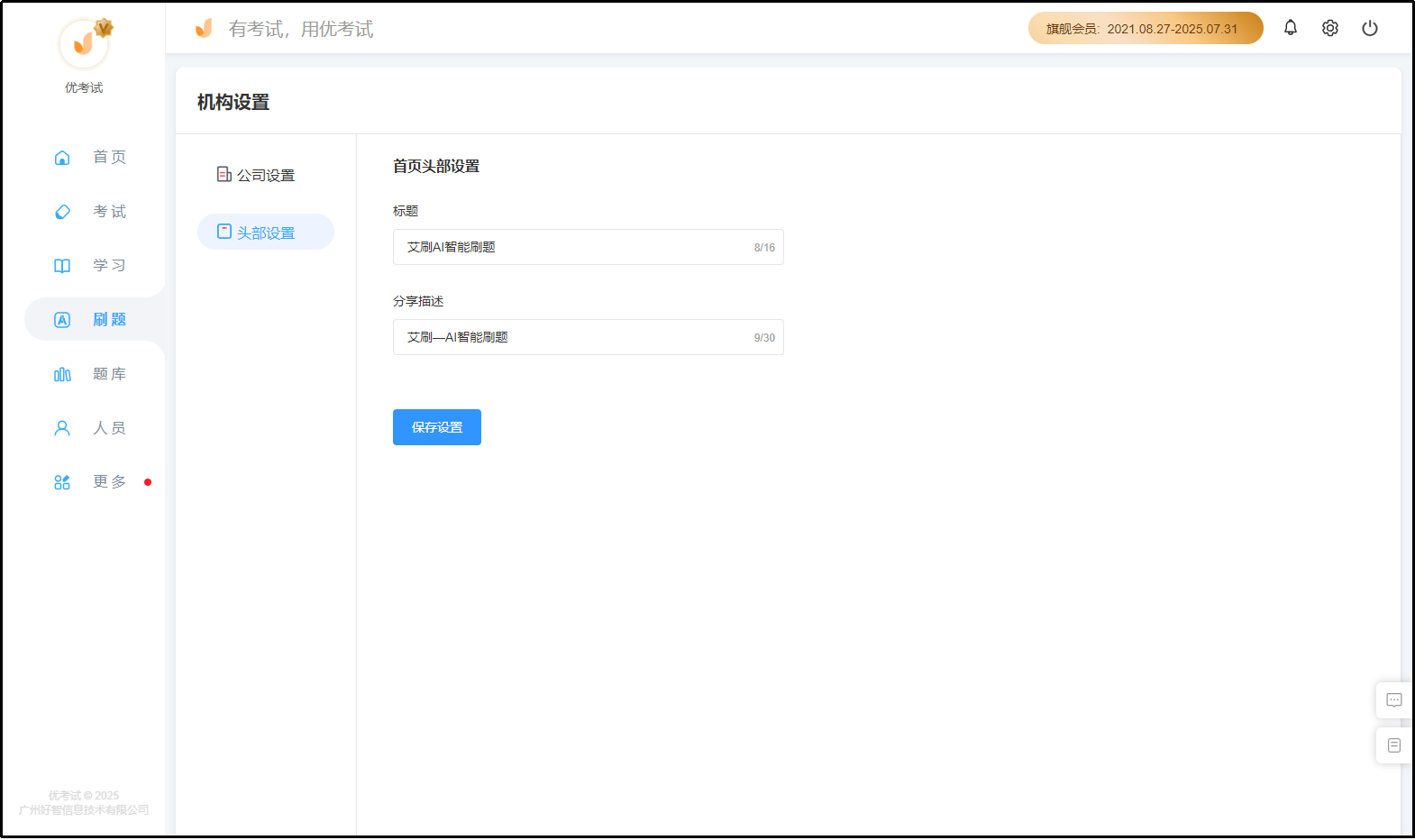Click the 8/16 character counter
Viewport: 1415px width, 840px height.
pos(764,248)
